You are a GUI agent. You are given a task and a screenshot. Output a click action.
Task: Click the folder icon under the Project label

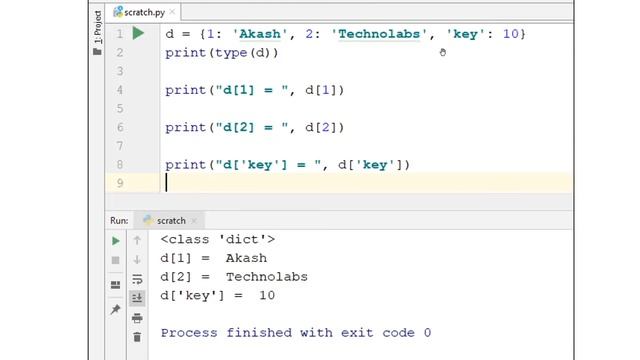(x=97, y=52)
